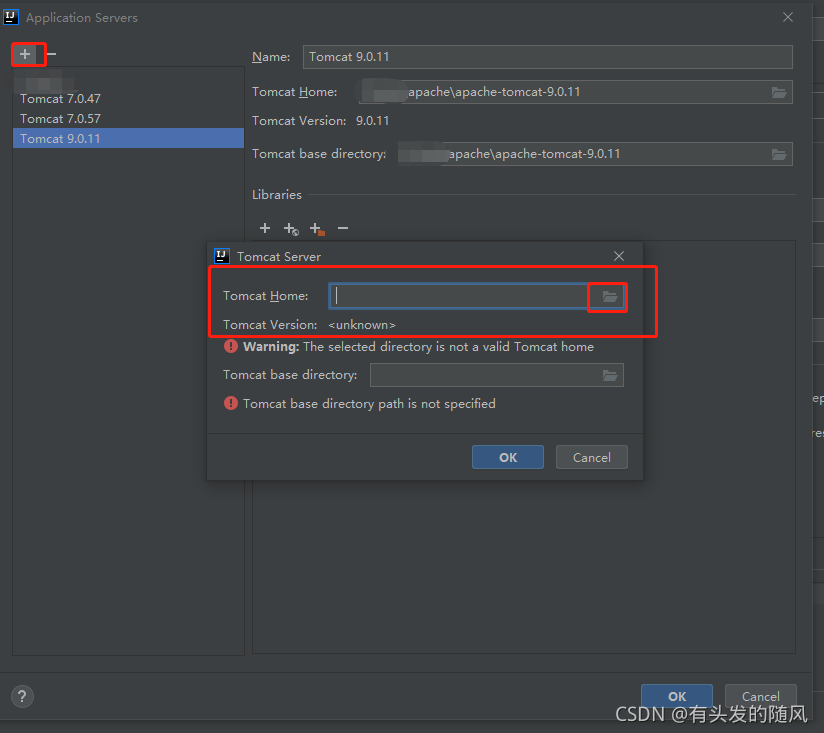824x733 pixels.
Task: Open help with the question mark button
Action: pos(22,697)
